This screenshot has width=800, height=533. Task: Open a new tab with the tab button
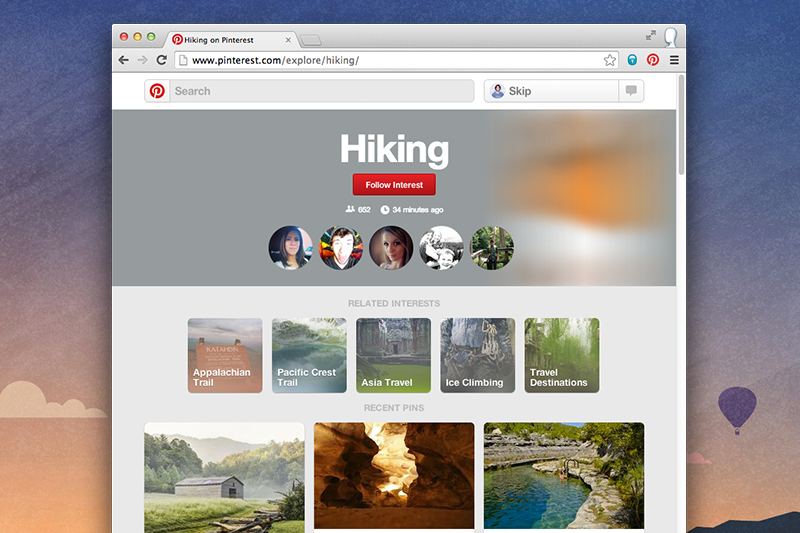click(x=311, y=40)
